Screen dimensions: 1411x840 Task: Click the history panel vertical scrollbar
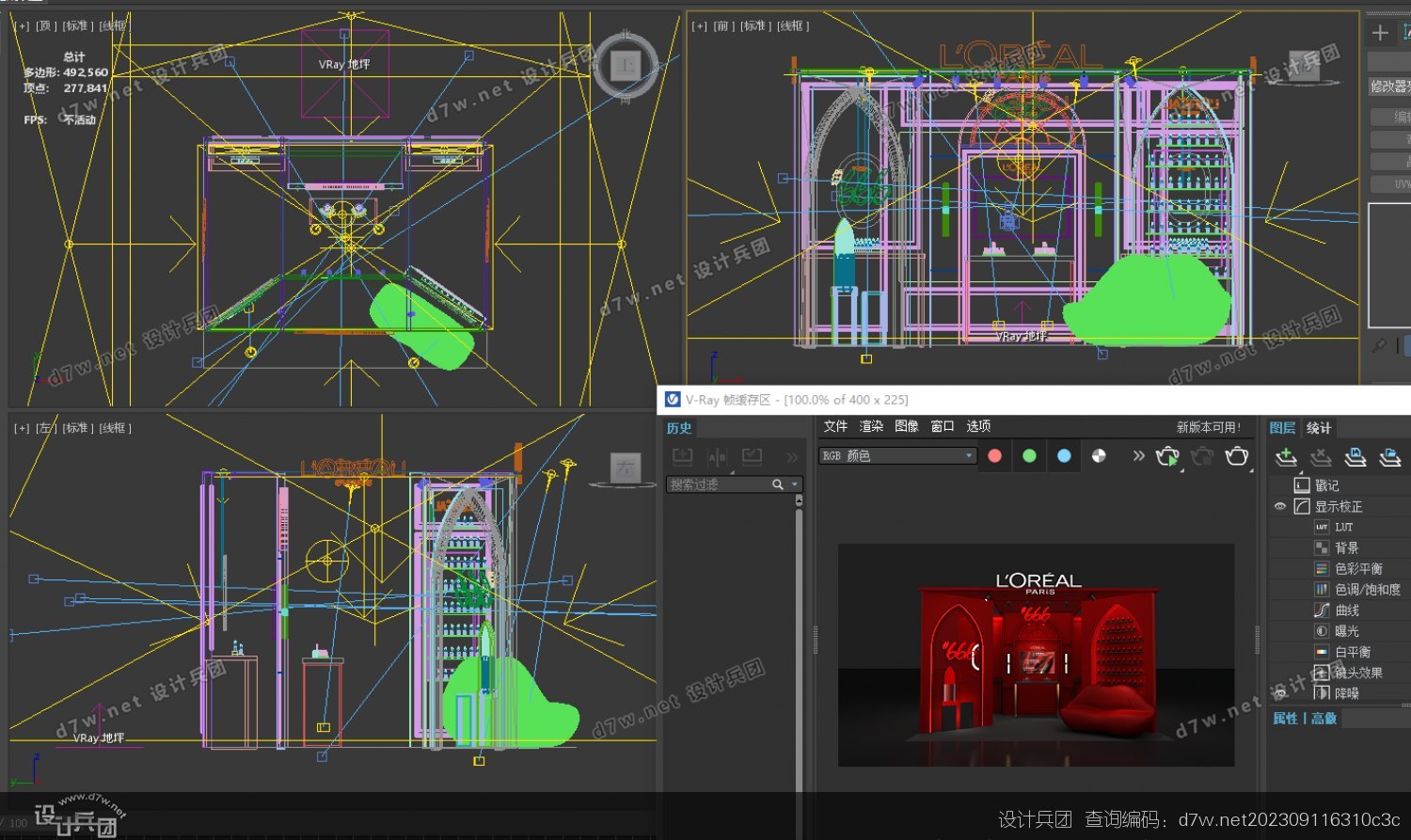click(799, 649)
